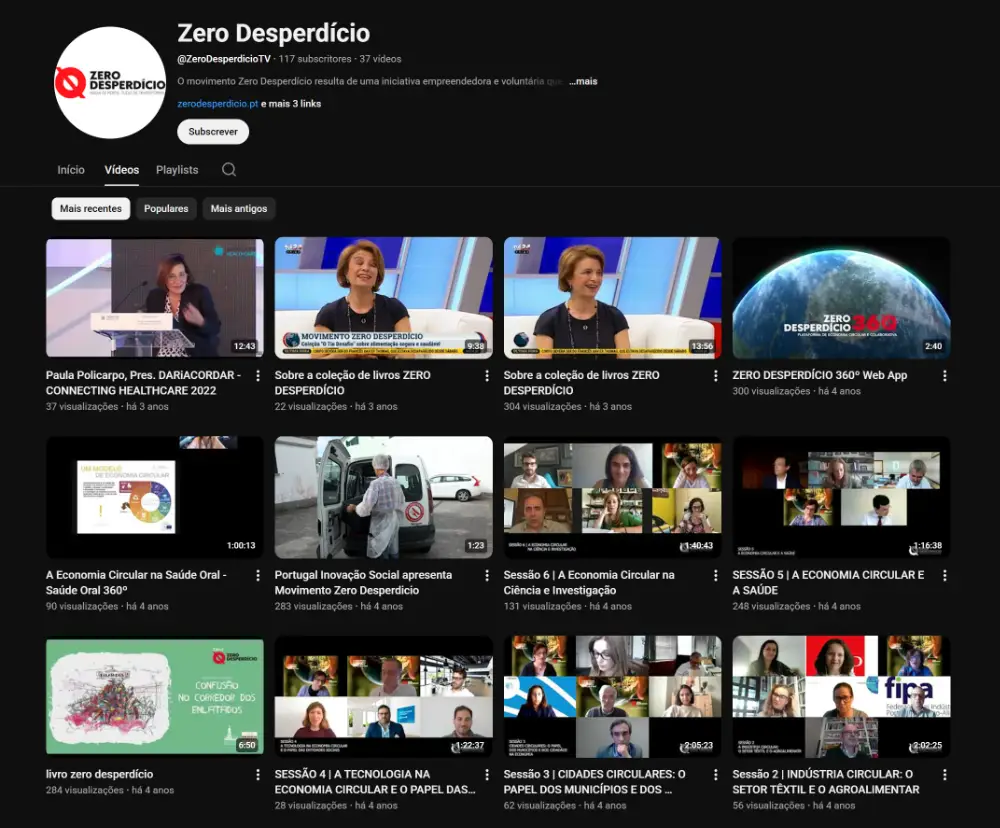Open the Zero Desperdício channel avatar

tap(110, 82)
